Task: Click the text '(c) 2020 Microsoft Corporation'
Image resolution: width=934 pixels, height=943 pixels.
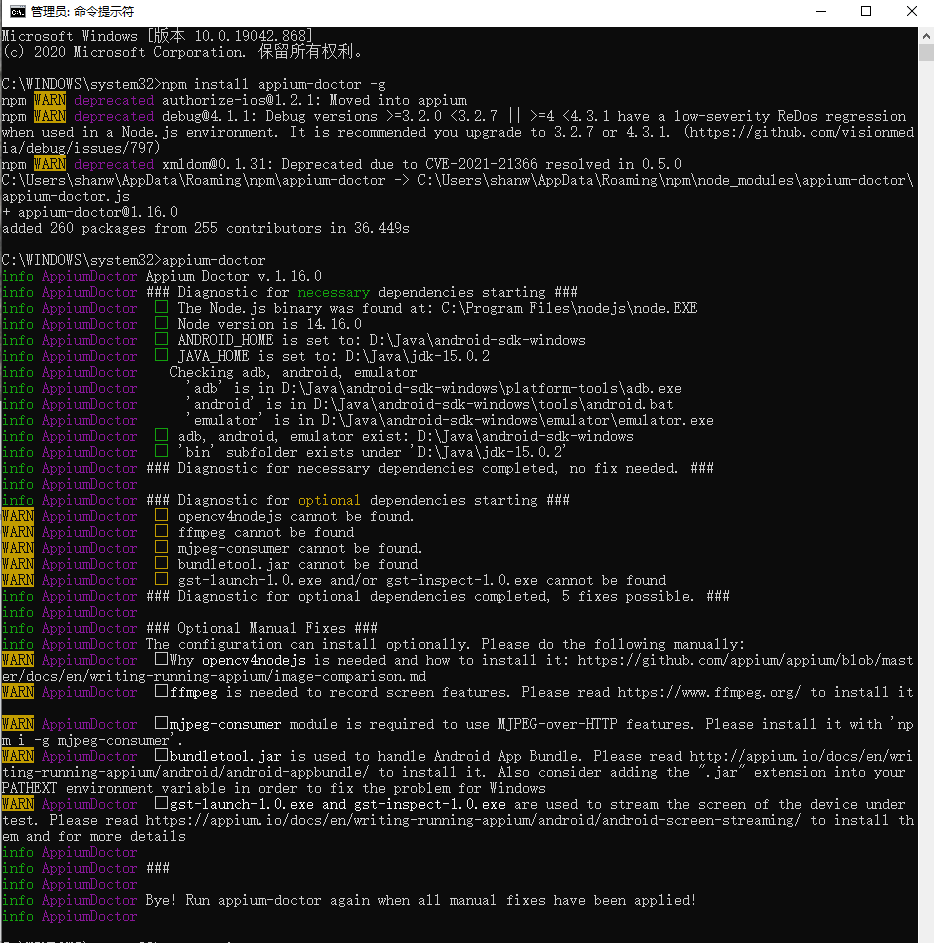Action: pos(124,52)
